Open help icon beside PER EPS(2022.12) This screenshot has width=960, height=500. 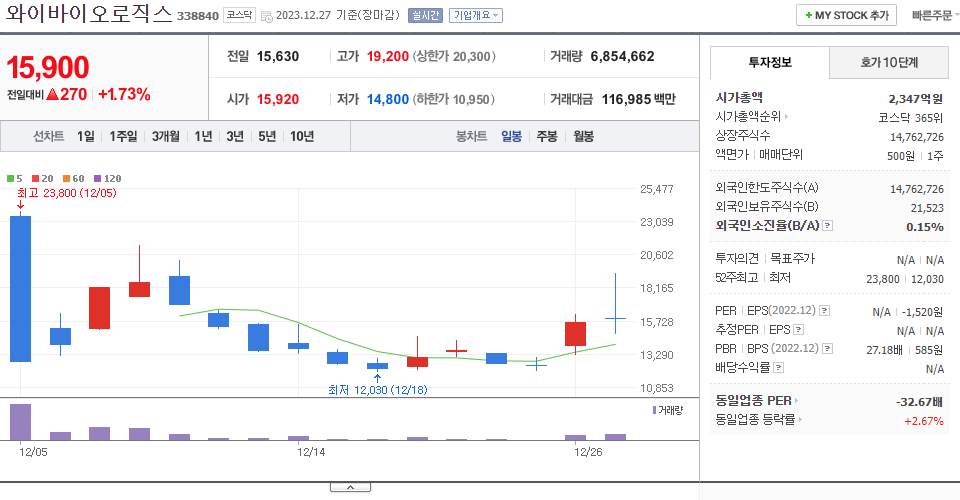(825, 311)
